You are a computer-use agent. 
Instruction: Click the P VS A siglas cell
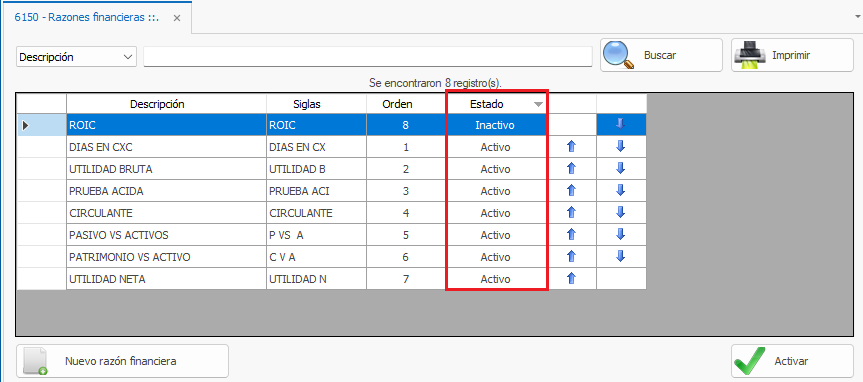pyautogui.click(x=316, y=234)
